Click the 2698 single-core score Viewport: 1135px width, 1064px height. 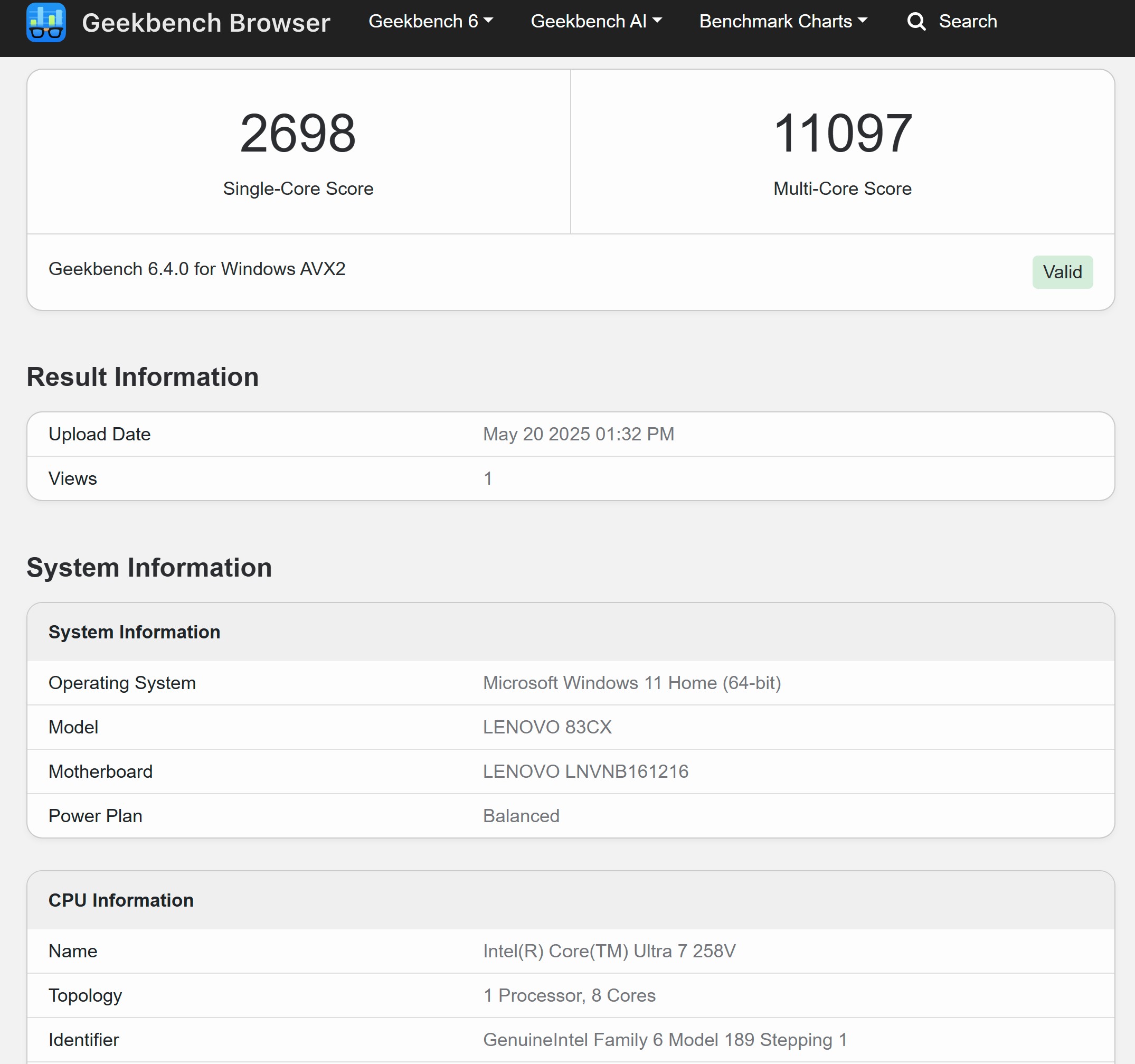297,133
